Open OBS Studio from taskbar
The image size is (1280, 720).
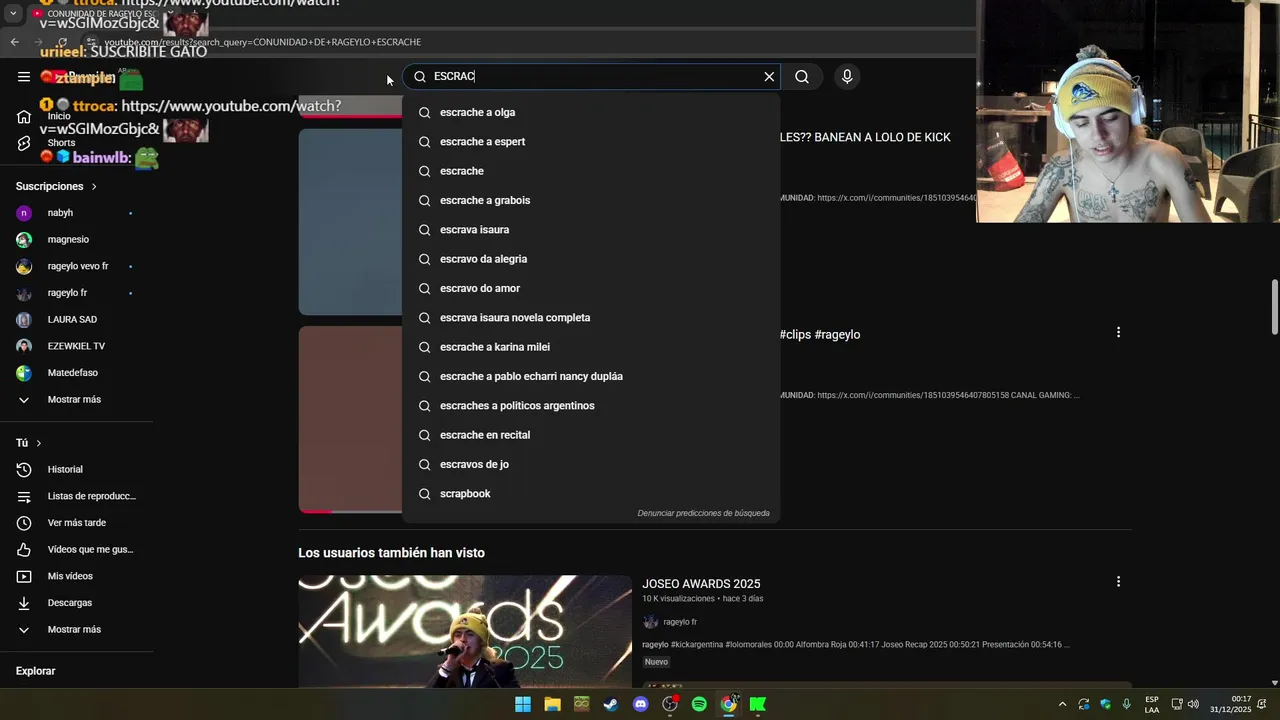pos(670,704)
